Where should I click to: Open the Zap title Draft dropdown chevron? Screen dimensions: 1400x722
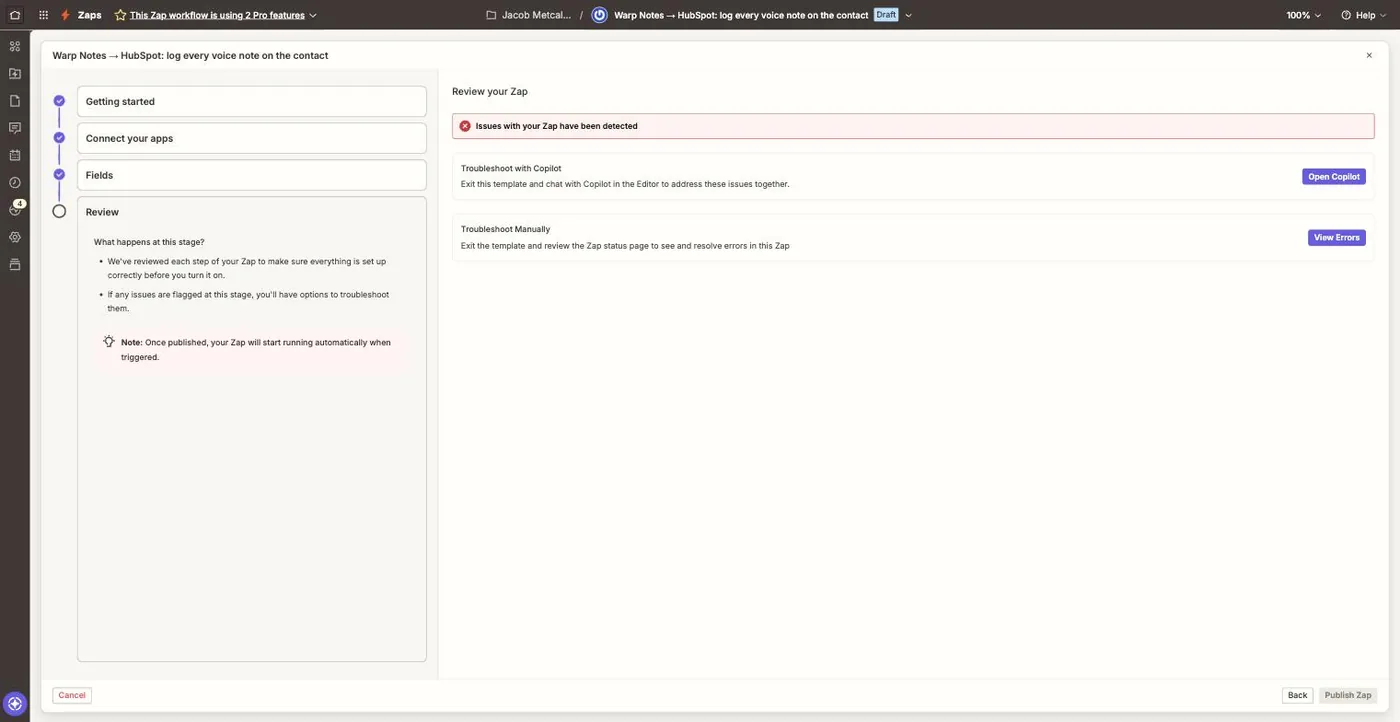click(908, 15)
